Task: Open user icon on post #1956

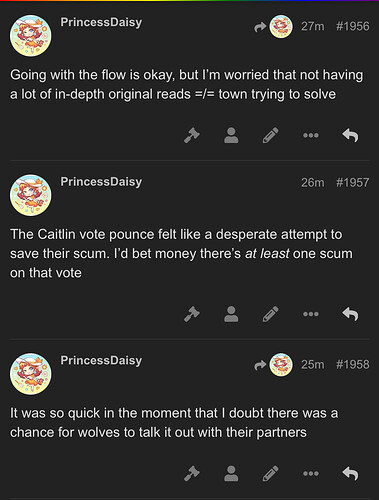Action: click(231, 135)
